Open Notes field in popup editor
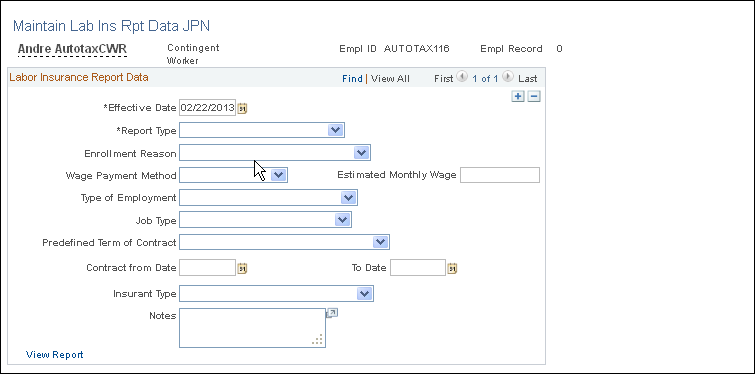The height and width of the screenshot is (374, 755). click(332, 313)
